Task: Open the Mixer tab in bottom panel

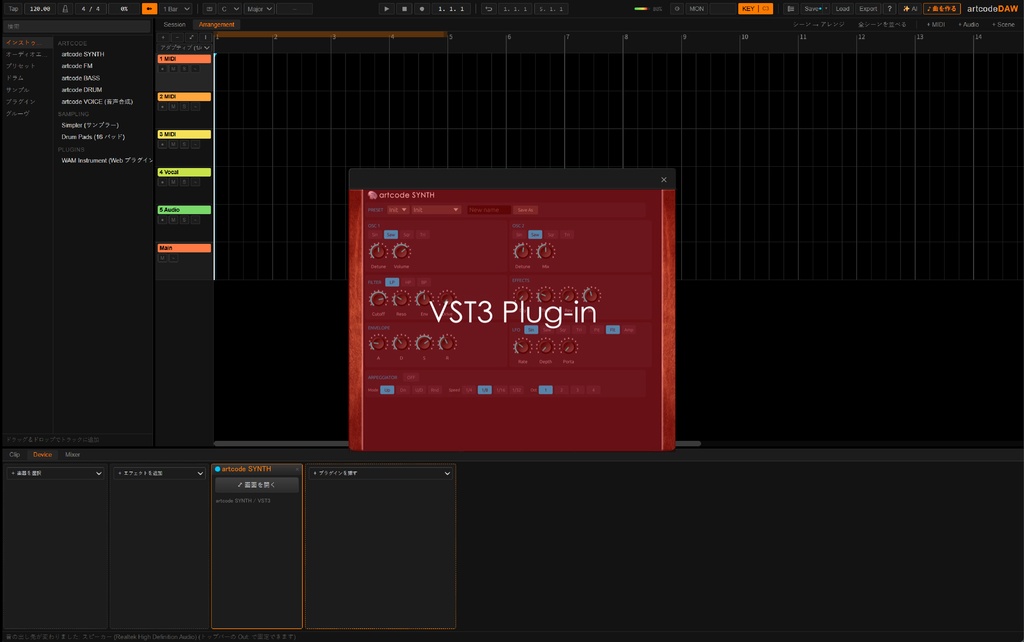Action: [x=72, y=455]
